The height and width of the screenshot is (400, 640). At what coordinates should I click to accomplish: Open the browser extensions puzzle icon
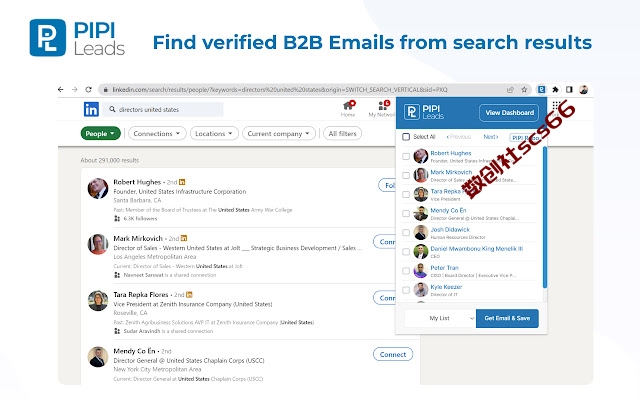pos(555,89)
